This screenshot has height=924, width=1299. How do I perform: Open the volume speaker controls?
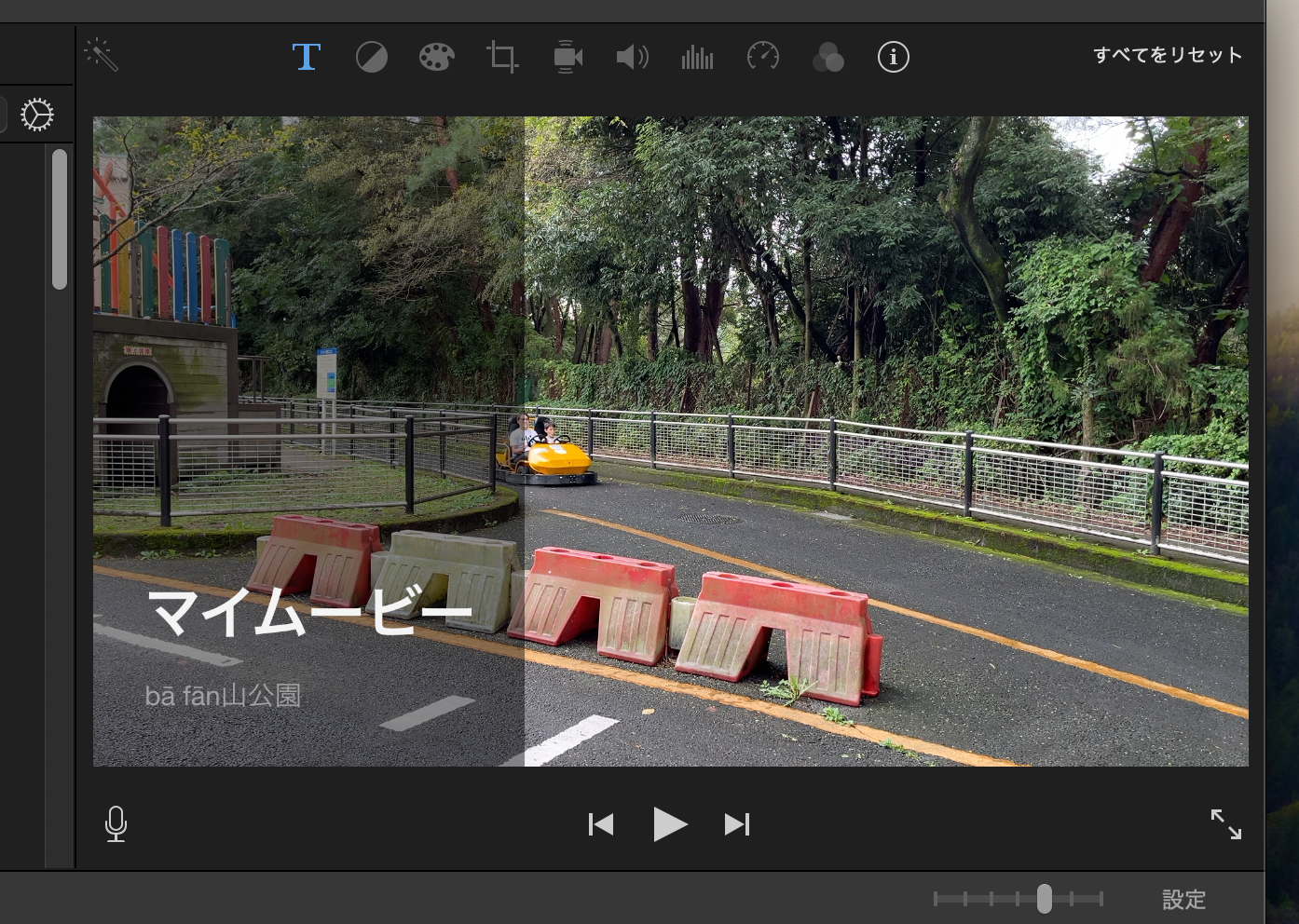[632, 58]
